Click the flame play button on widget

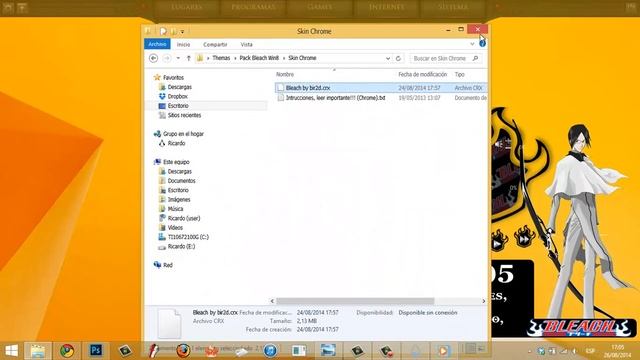(498, 241)
